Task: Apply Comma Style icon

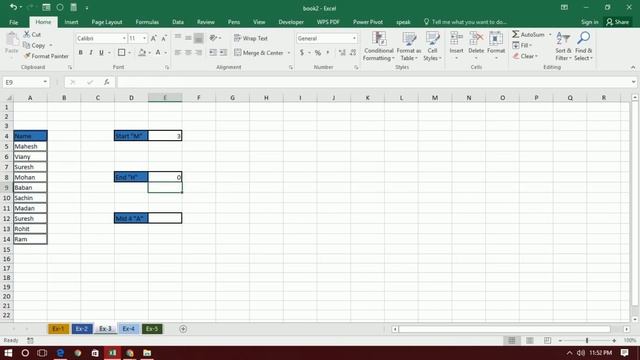Action: click(328, 53)
